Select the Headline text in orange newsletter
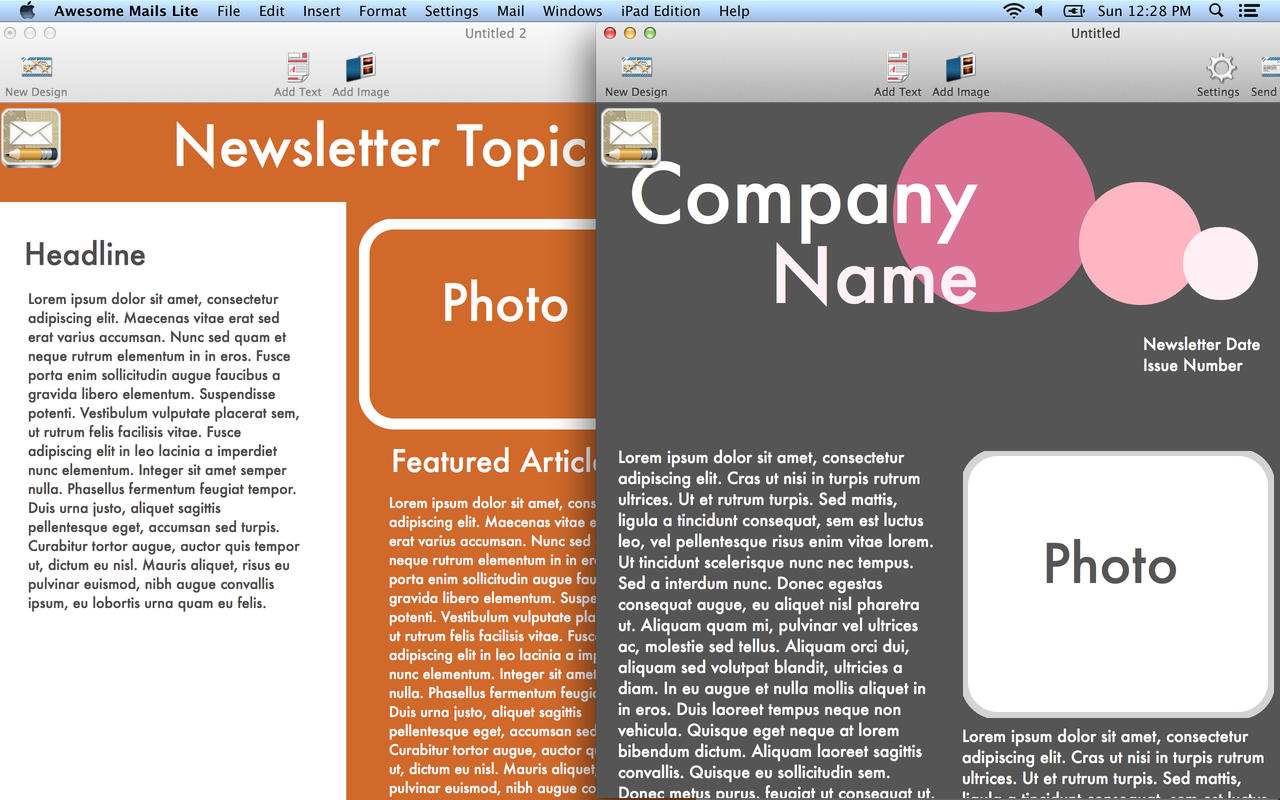This screenshot has height=800, width=1280. tap(85, 255)
